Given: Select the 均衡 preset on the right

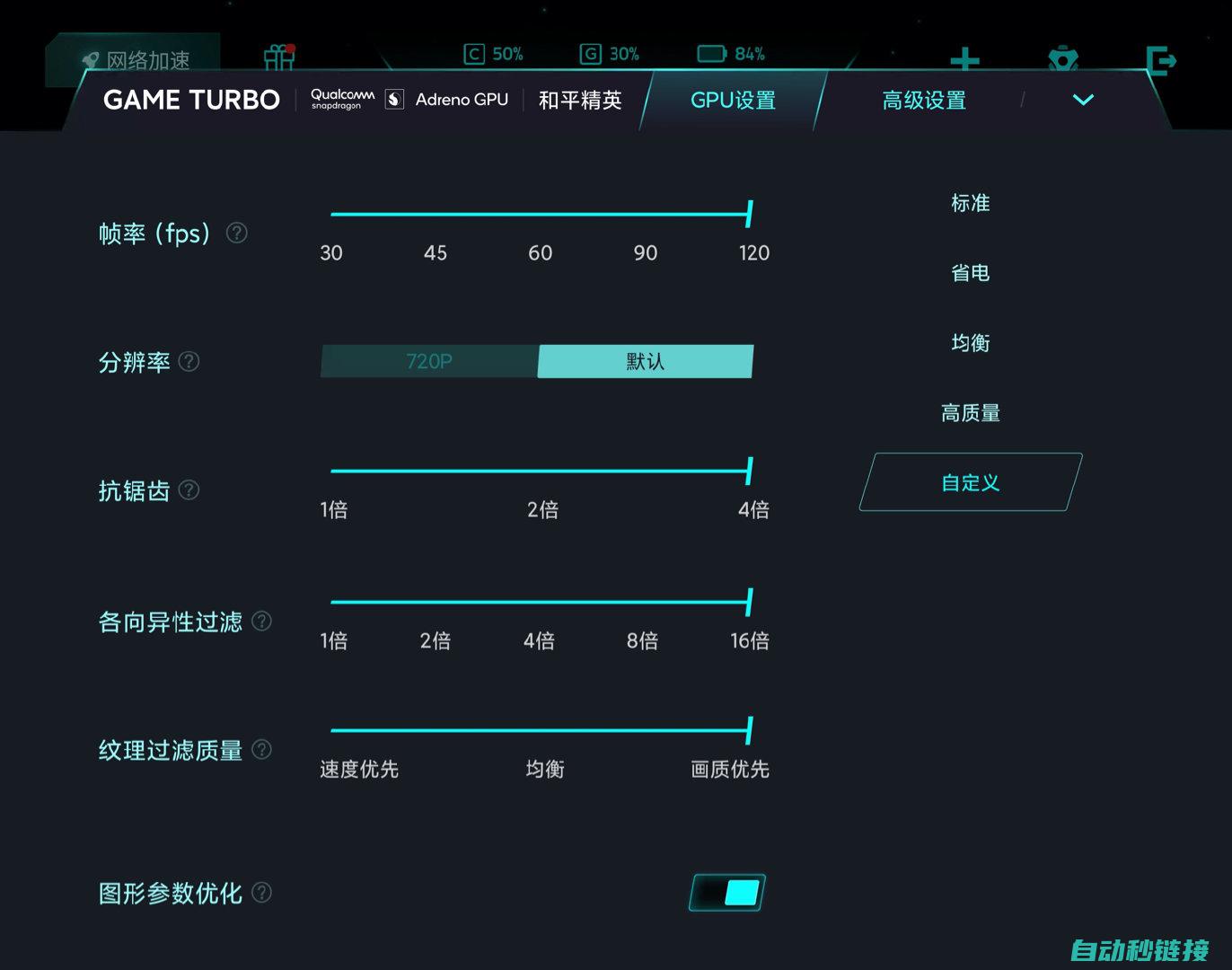Looking at the screenshot, I should click(971, 343).
